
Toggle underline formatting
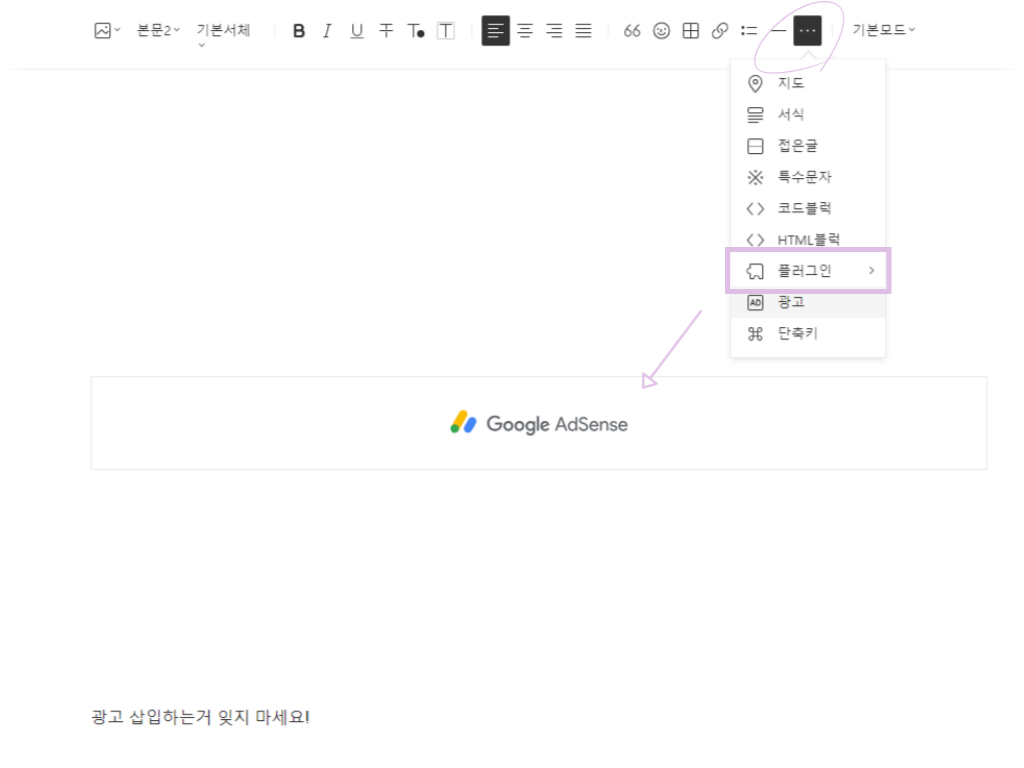pos(357,31)
